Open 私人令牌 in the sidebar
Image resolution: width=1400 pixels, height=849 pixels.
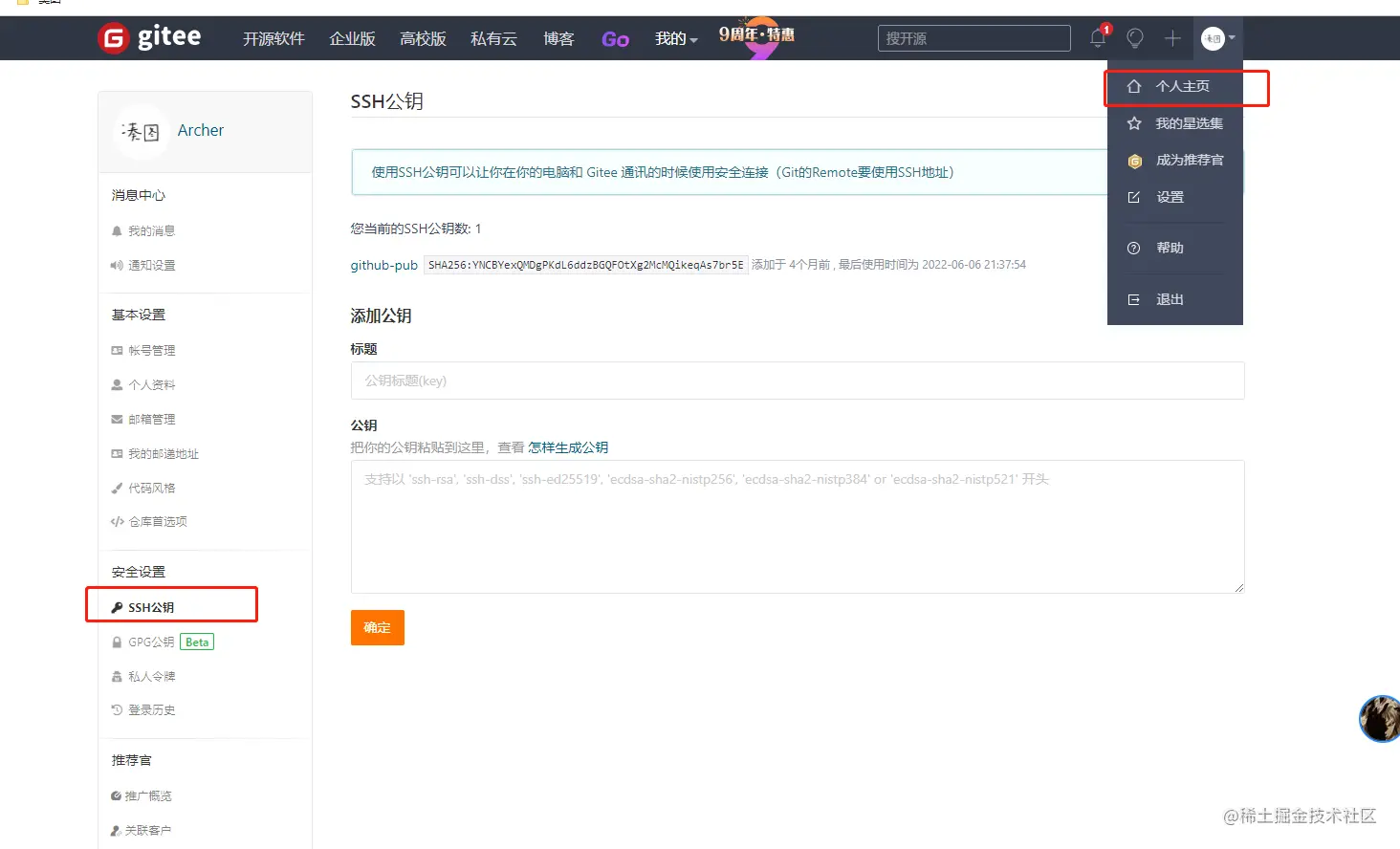(x=151, y=676)
